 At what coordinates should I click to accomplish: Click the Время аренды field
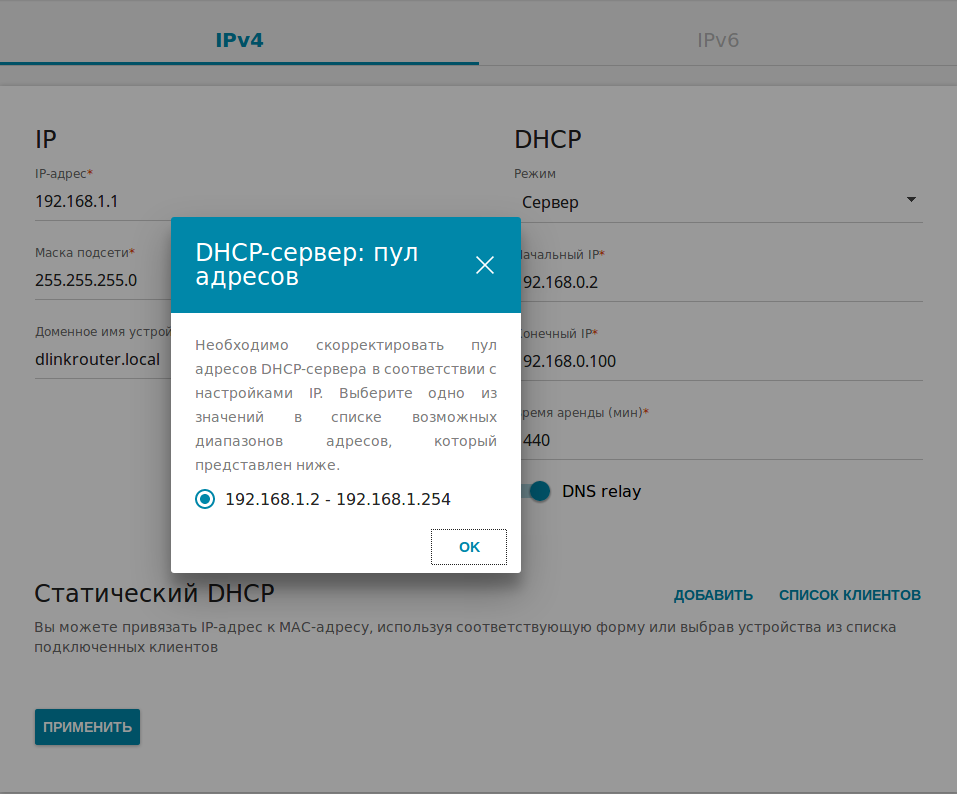click(720, 440)
